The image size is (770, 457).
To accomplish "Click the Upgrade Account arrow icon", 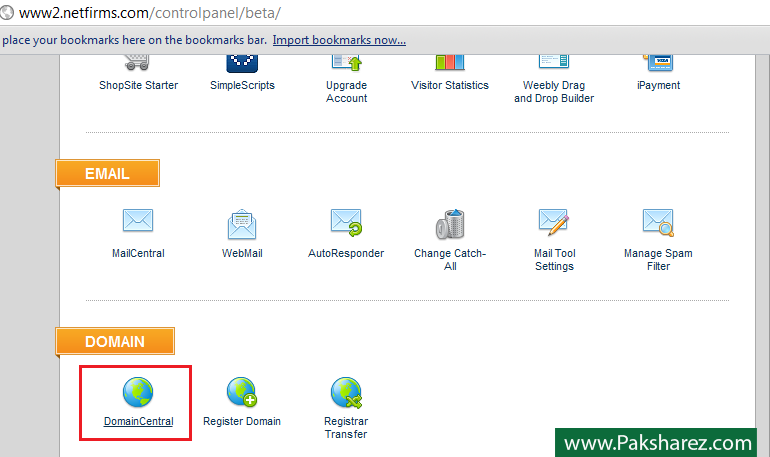I will [347, 62].
